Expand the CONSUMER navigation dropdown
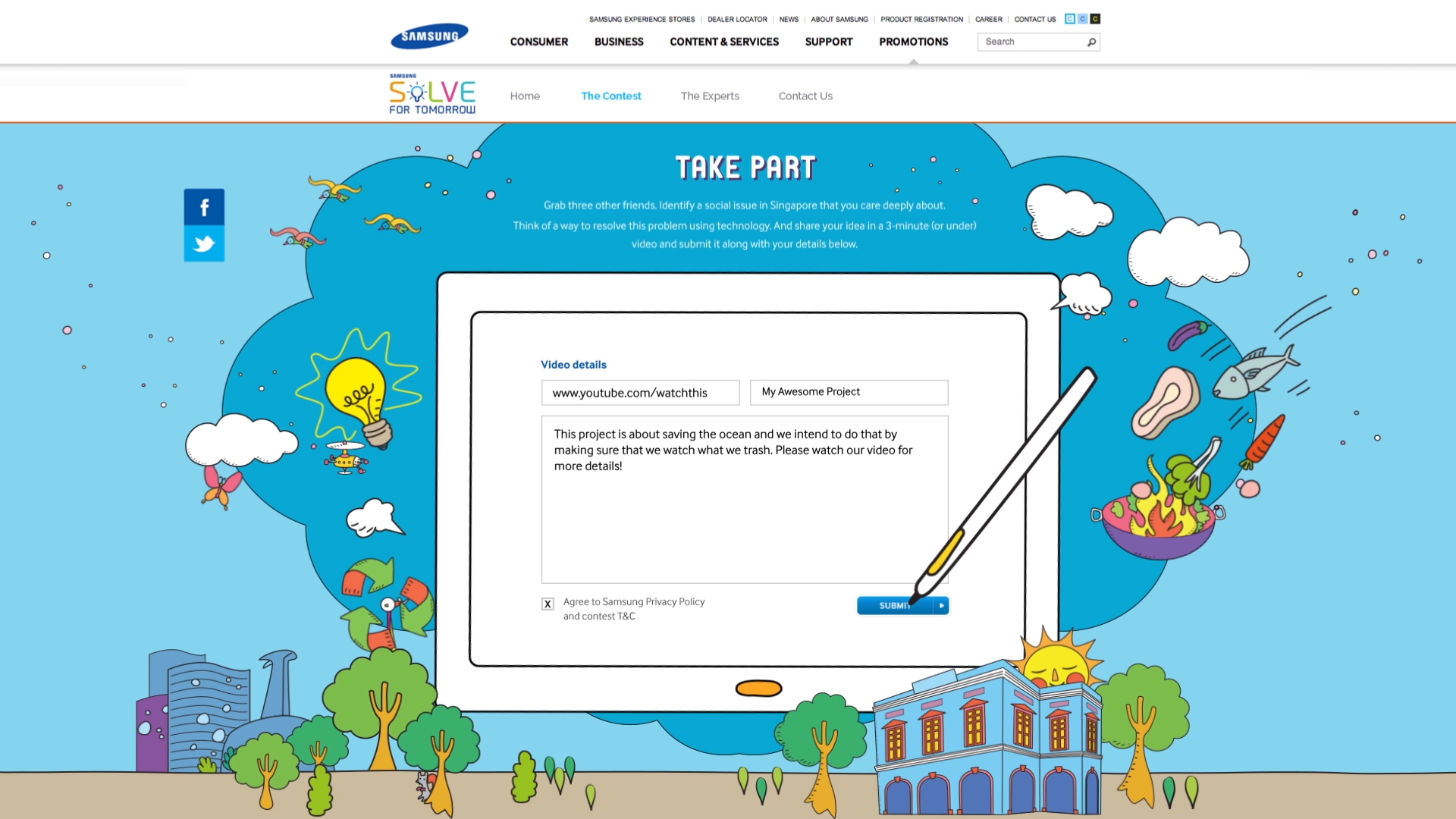 (x=539, y=41)
